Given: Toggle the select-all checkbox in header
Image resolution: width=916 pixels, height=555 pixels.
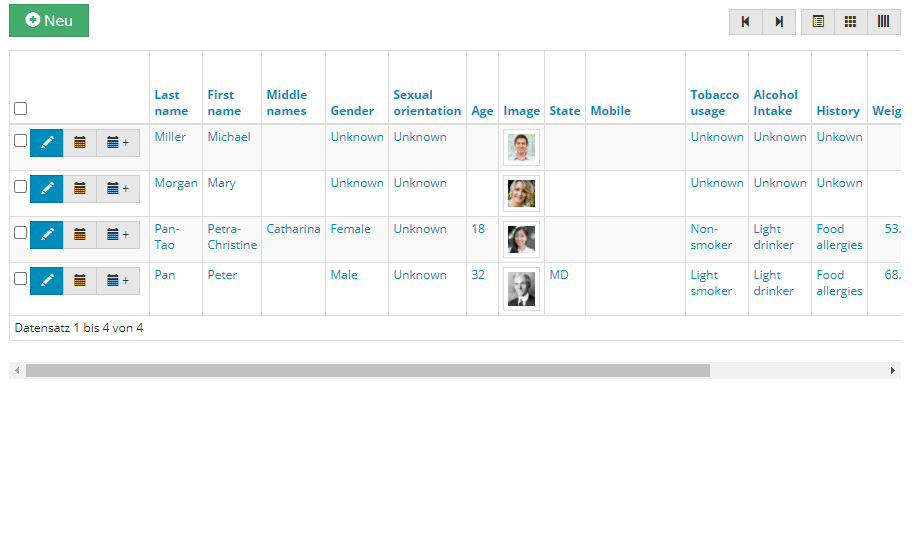Looking at the screenshot, I should 20,109.
